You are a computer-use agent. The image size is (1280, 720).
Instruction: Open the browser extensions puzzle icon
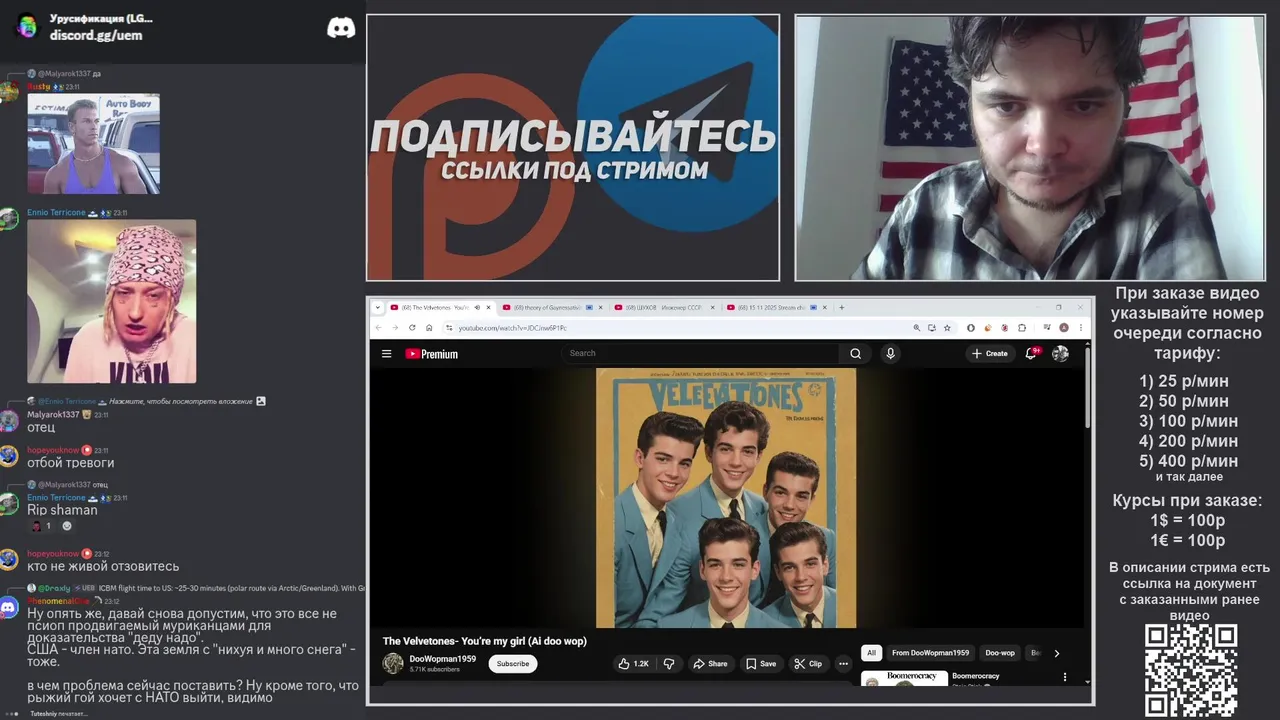(x=1022, y=327)
